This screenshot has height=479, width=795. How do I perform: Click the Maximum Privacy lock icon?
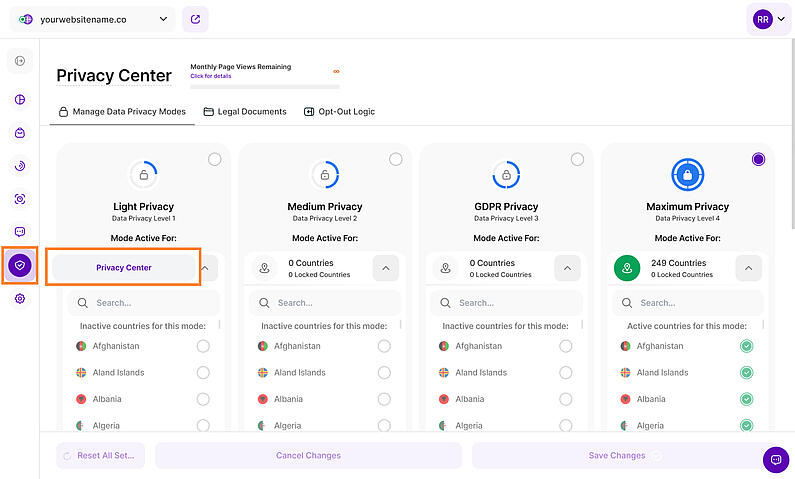[x=688, y=175]
